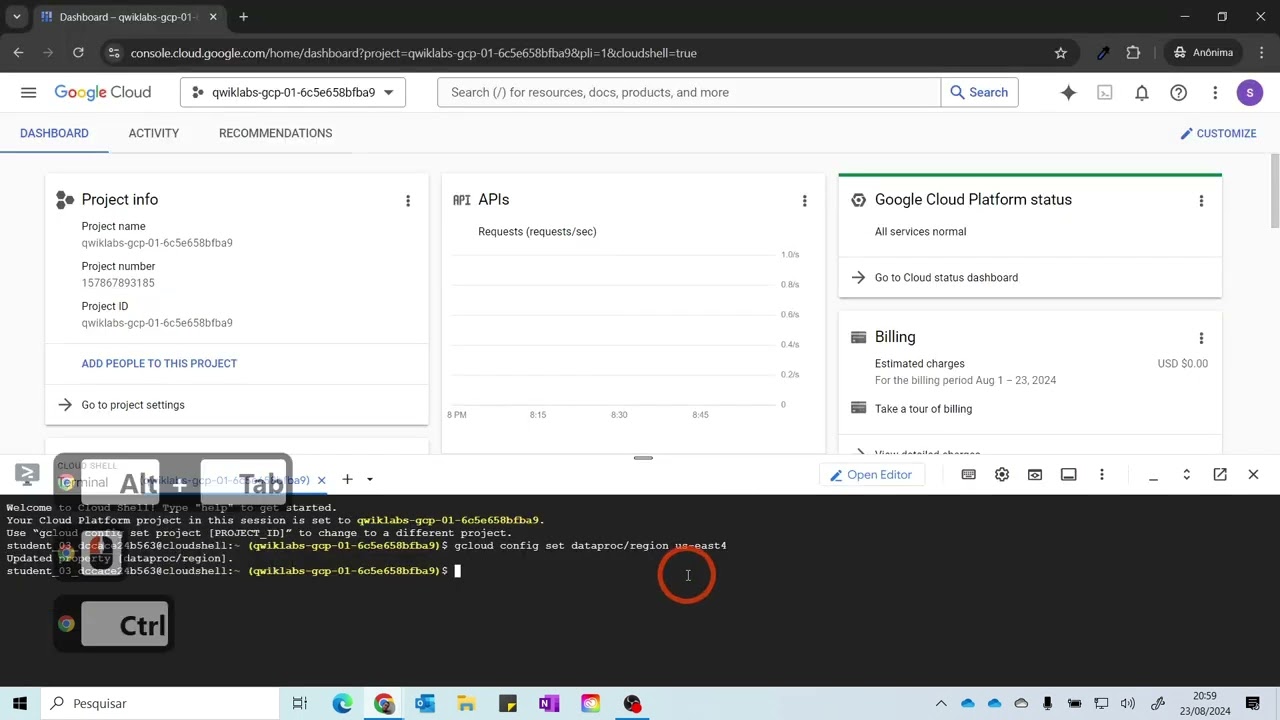Open the Windows Start menu
Image resolution: width=1280 pixels, height=720 pixels.
[19, 703]
